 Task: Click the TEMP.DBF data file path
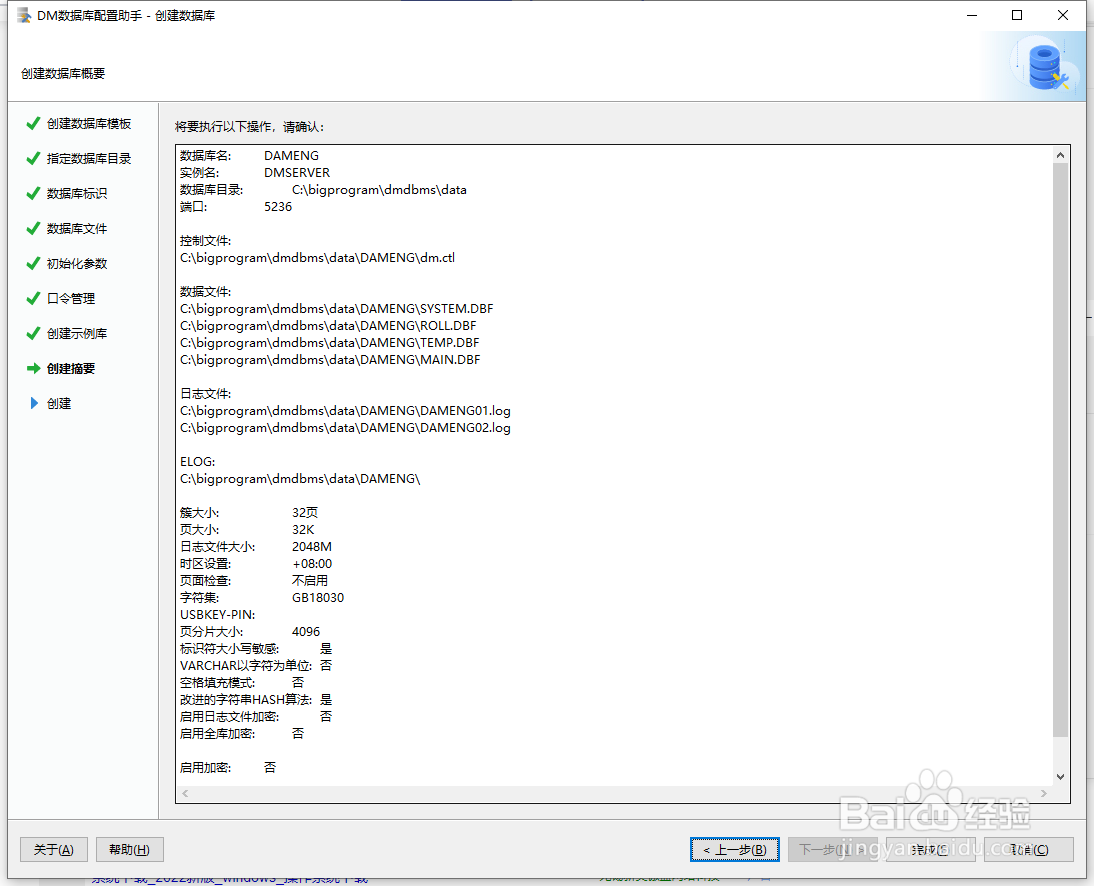pos(329,343)
